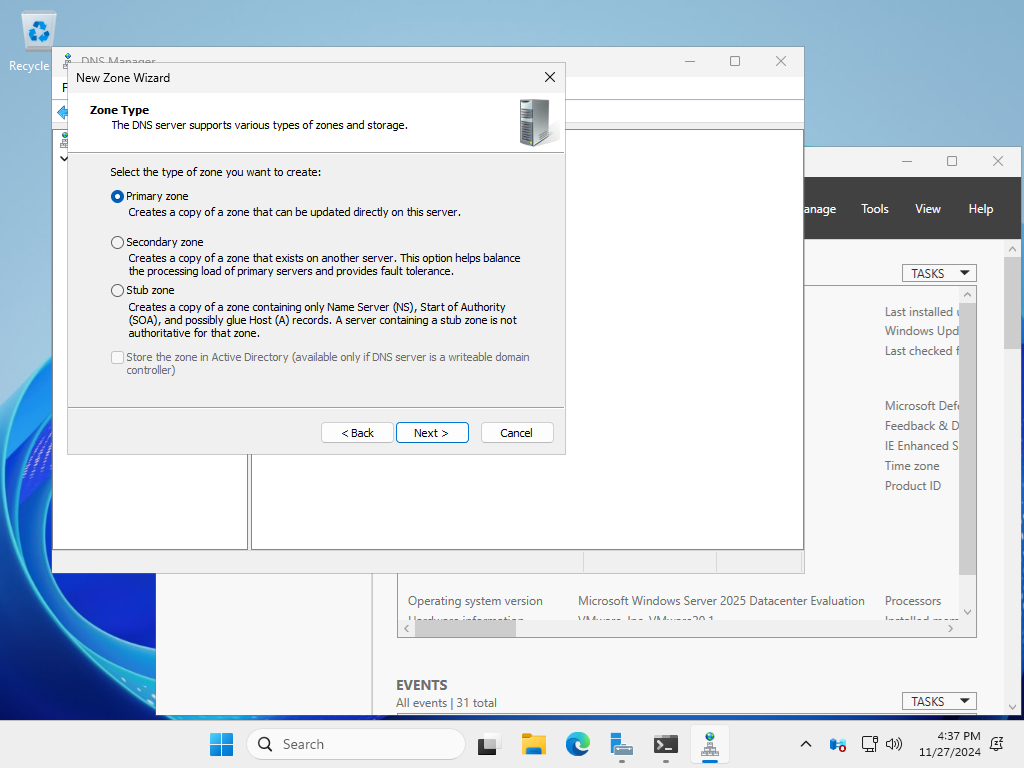Viewport: 1024px width, 768px height.
Task: Launch File Explorer from the taskbar
Action: [534, 744]
